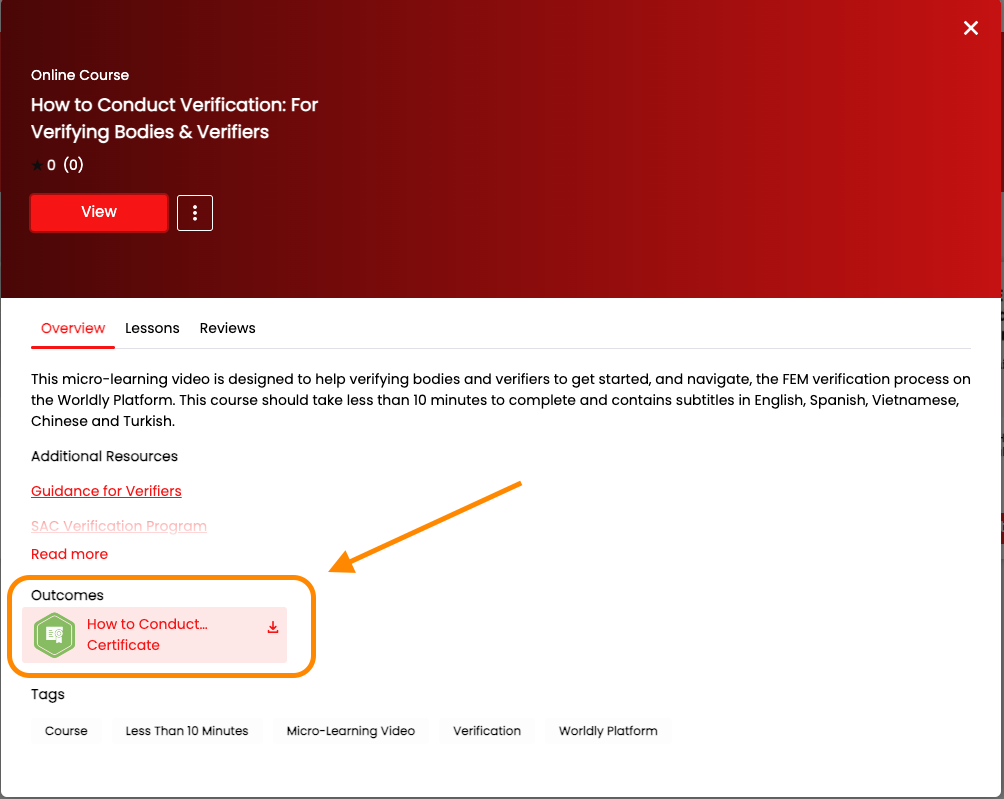Click the course title heading

(x=174, y=118)
